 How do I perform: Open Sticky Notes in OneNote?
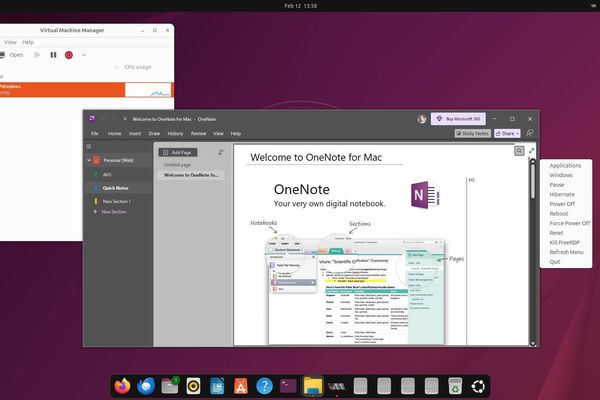click(473, 133)
